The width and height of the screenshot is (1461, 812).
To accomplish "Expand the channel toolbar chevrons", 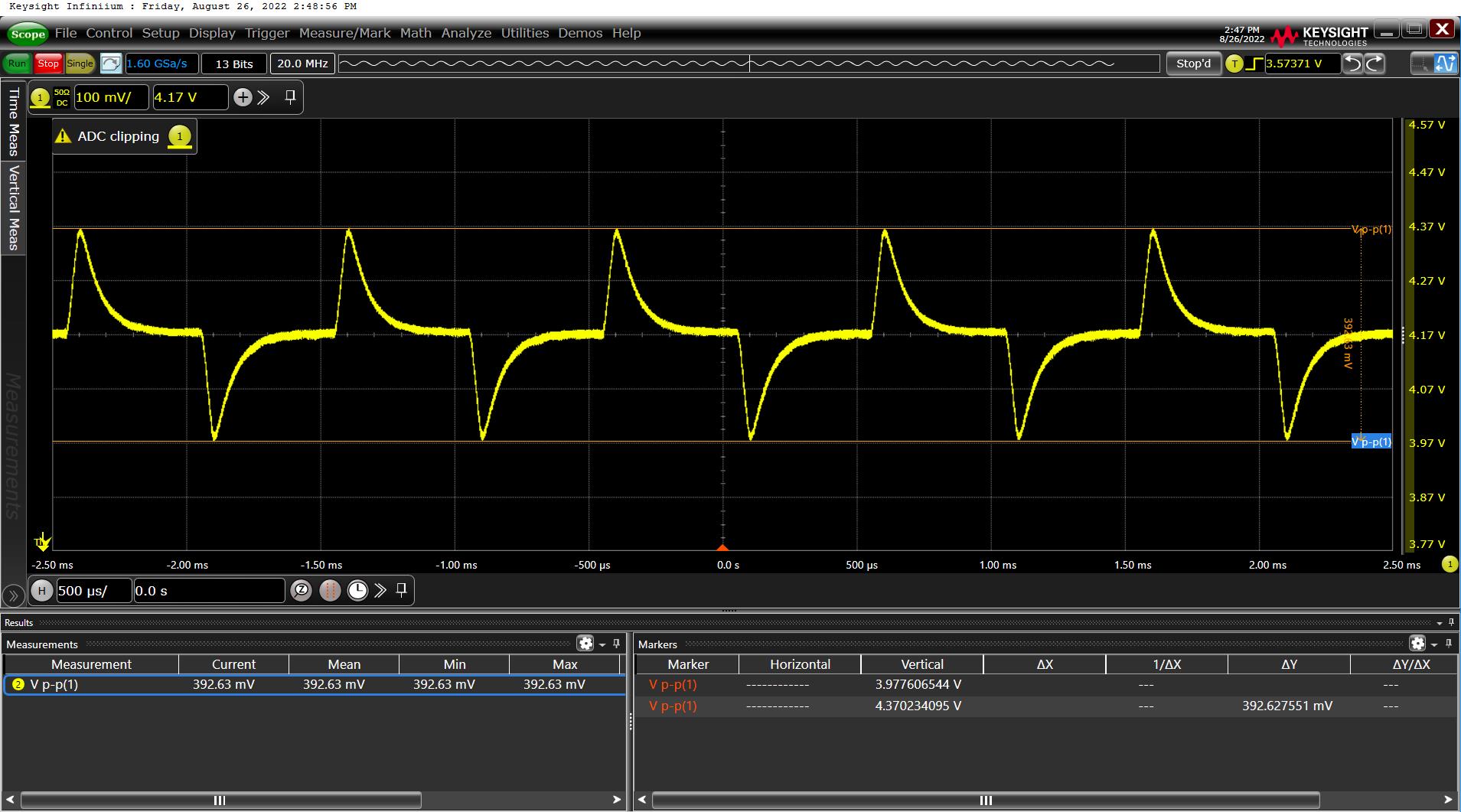I will (264, 97).
